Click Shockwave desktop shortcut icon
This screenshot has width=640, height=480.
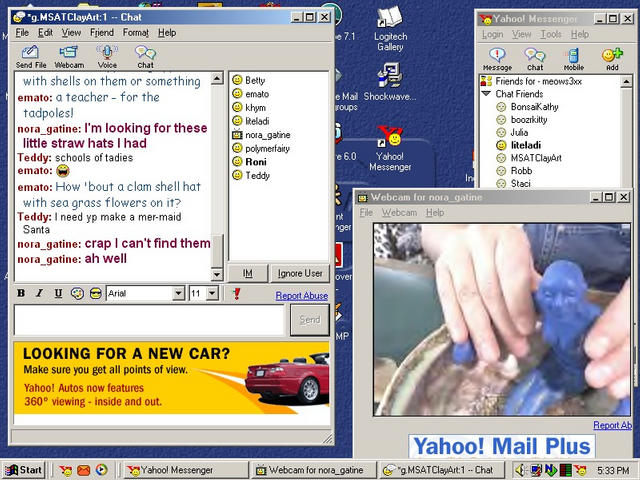[x=390, y=82]
